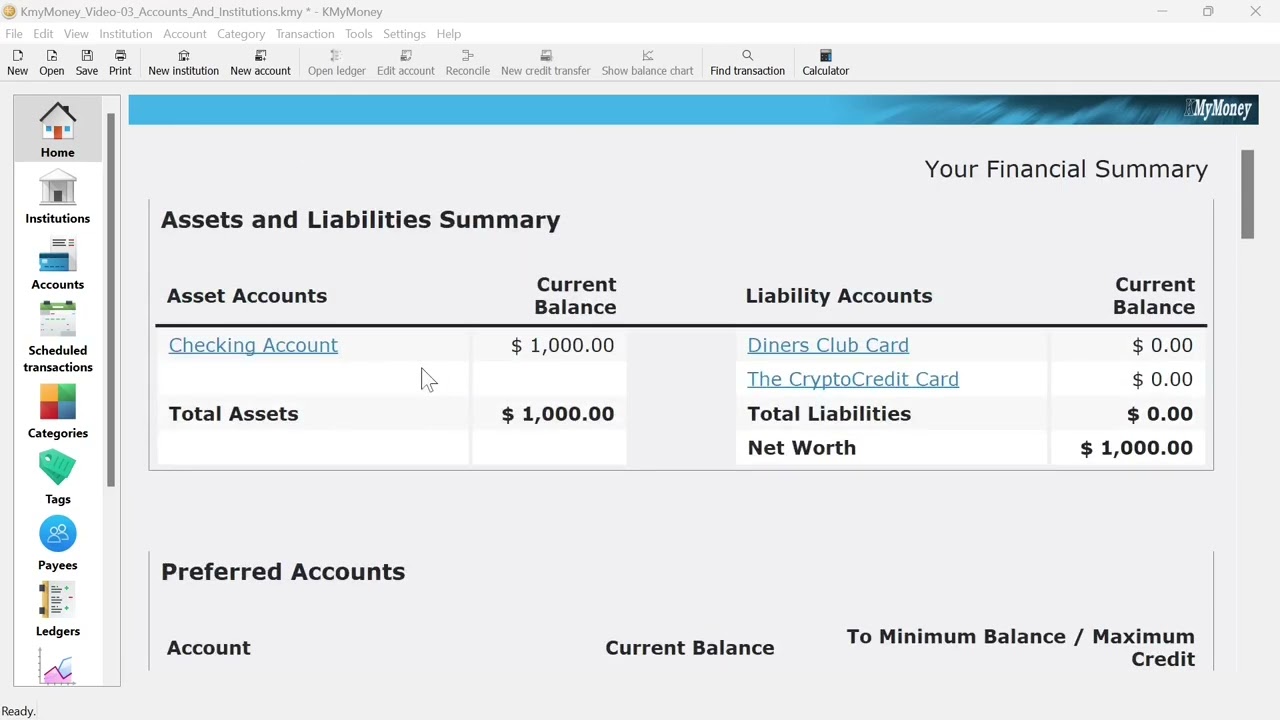Add a New account from toolbar
Image resolution: width=1280 pixels, height=720 pixels.
[x=260, y=62]
